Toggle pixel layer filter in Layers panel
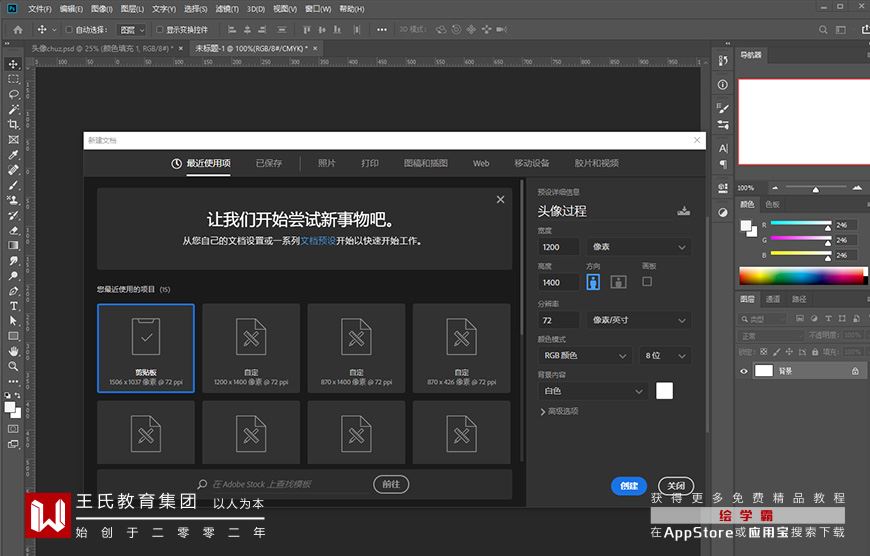The height and width of the screenshot is (556, 870). [x=800, y=319]
